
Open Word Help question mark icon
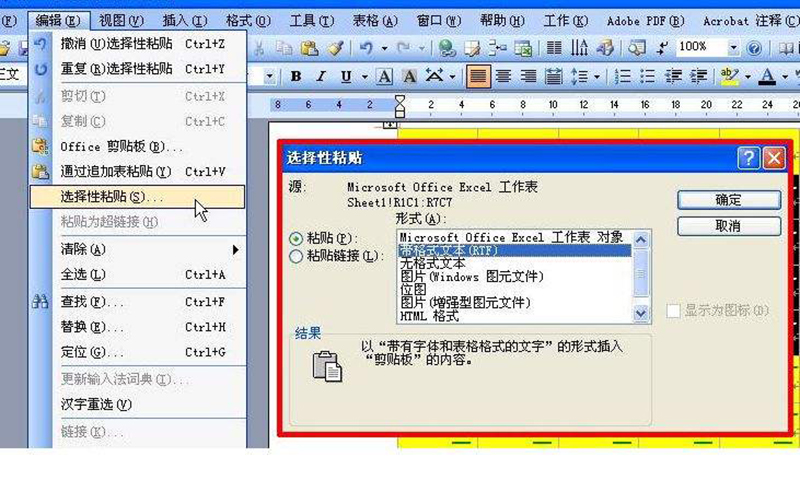coord(754,48)
